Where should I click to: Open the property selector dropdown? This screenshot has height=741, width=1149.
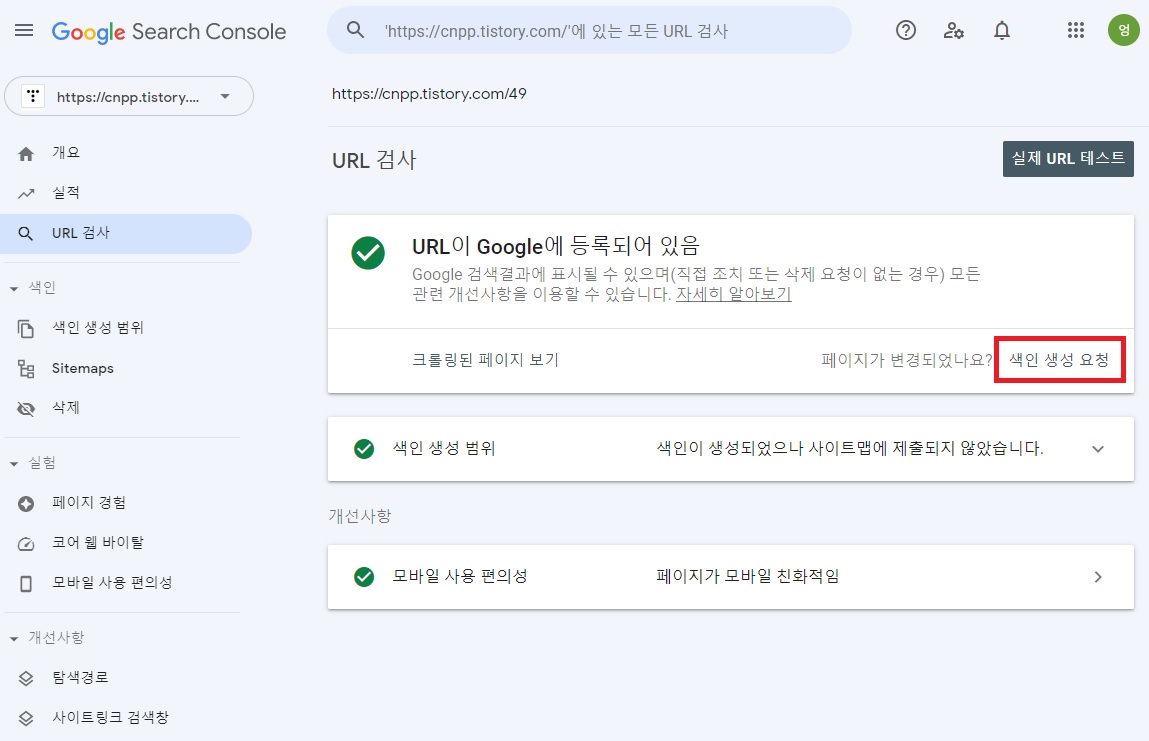129,96
